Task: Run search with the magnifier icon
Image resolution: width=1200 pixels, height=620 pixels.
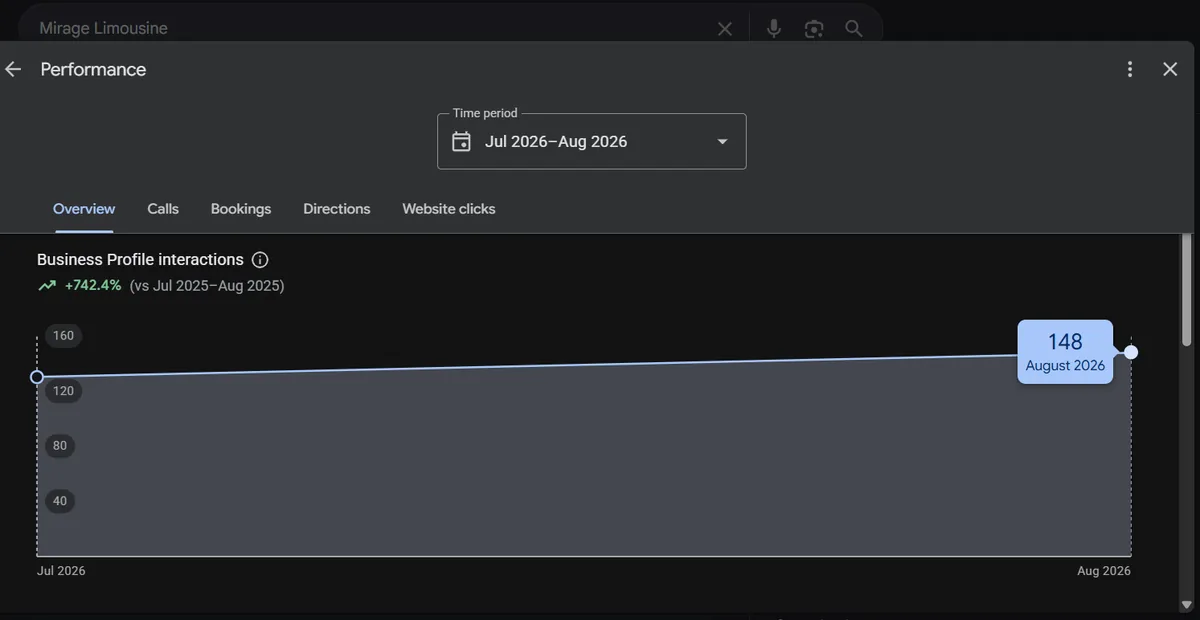Action: pyautogui.click(x=854, y=29)
